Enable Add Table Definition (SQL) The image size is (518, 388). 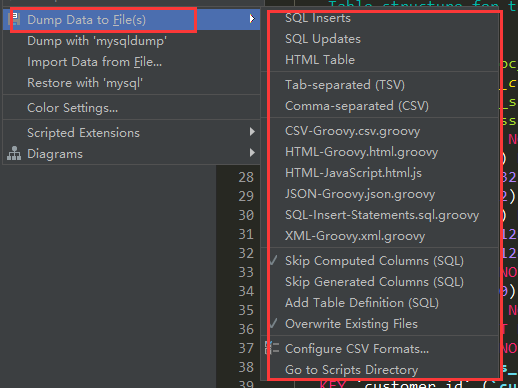(362, 303)
